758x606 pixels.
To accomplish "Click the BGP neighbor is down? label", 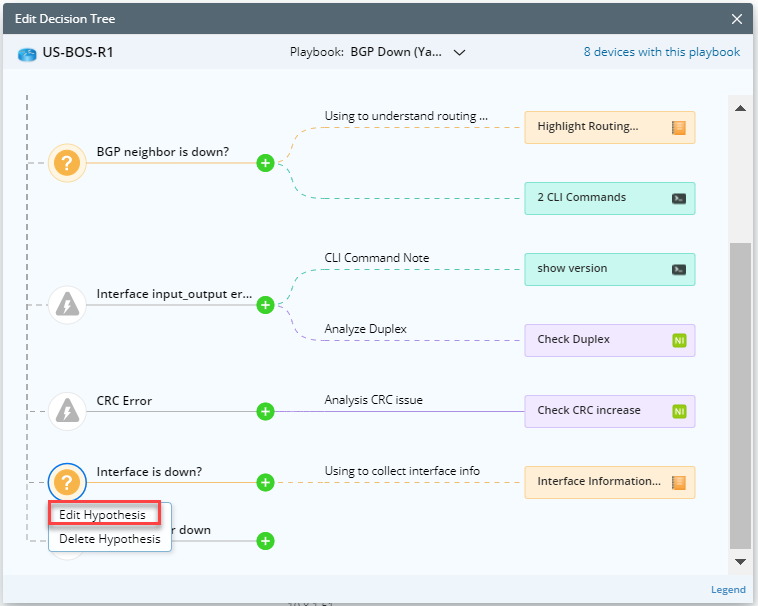I will tap(163, 152).
